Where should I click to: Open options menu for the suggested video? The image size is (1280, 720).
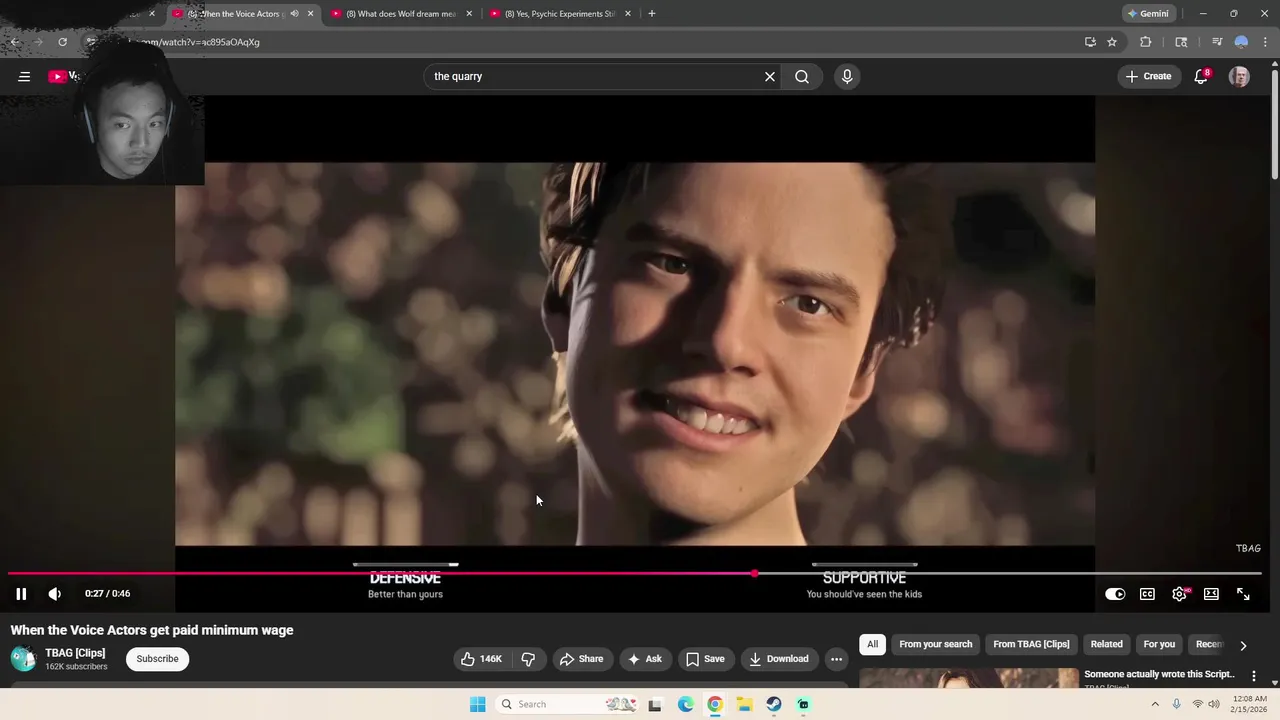point(1254,676)
